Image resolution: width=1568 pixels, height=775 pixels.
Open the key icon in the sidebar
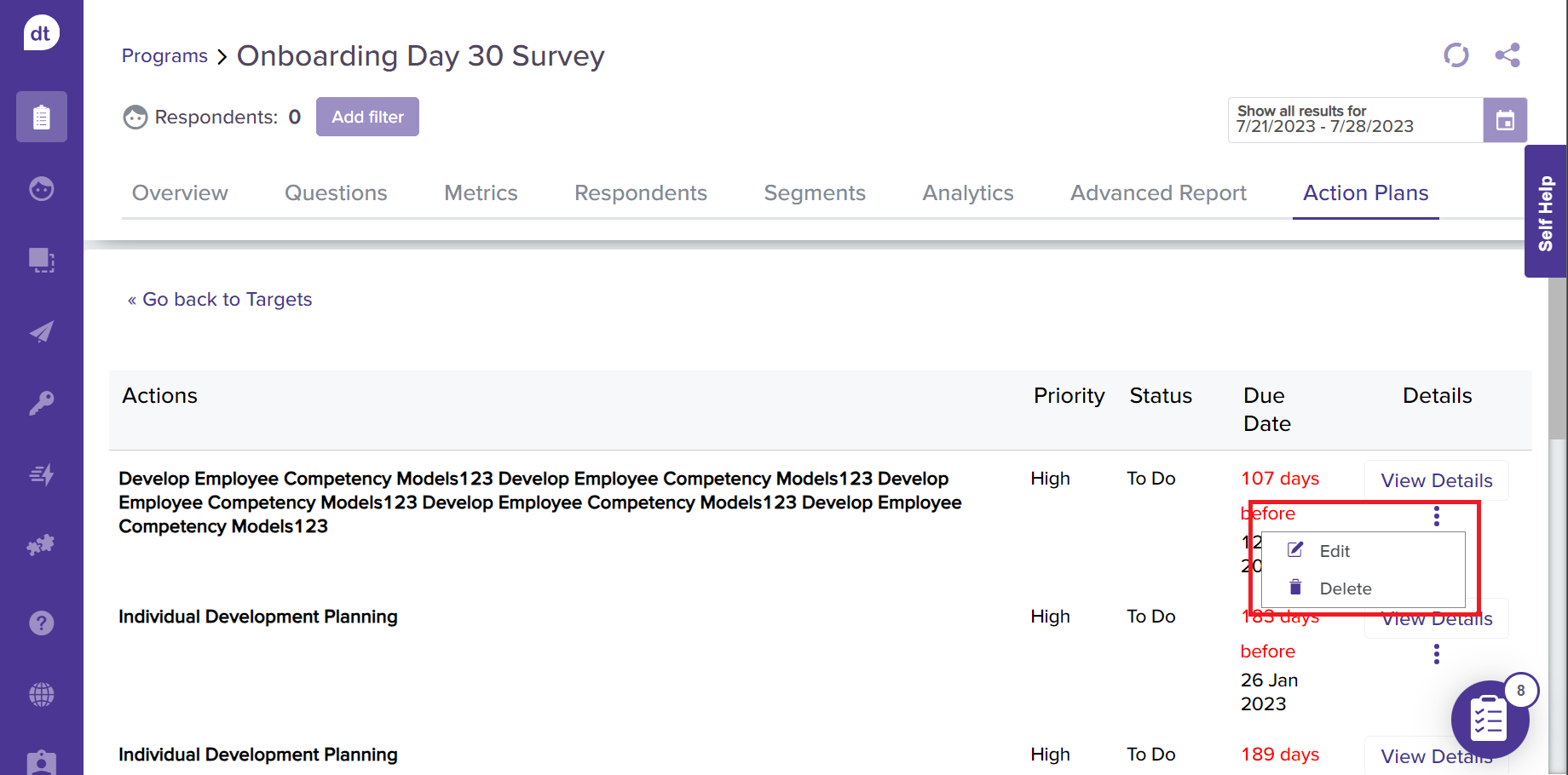tap(41, 403)
